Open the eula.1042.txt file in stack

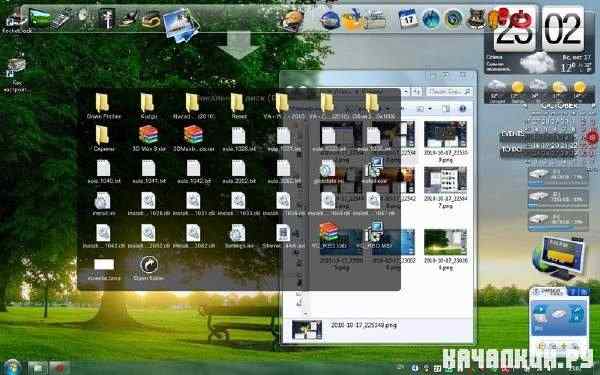click(193, 171)
